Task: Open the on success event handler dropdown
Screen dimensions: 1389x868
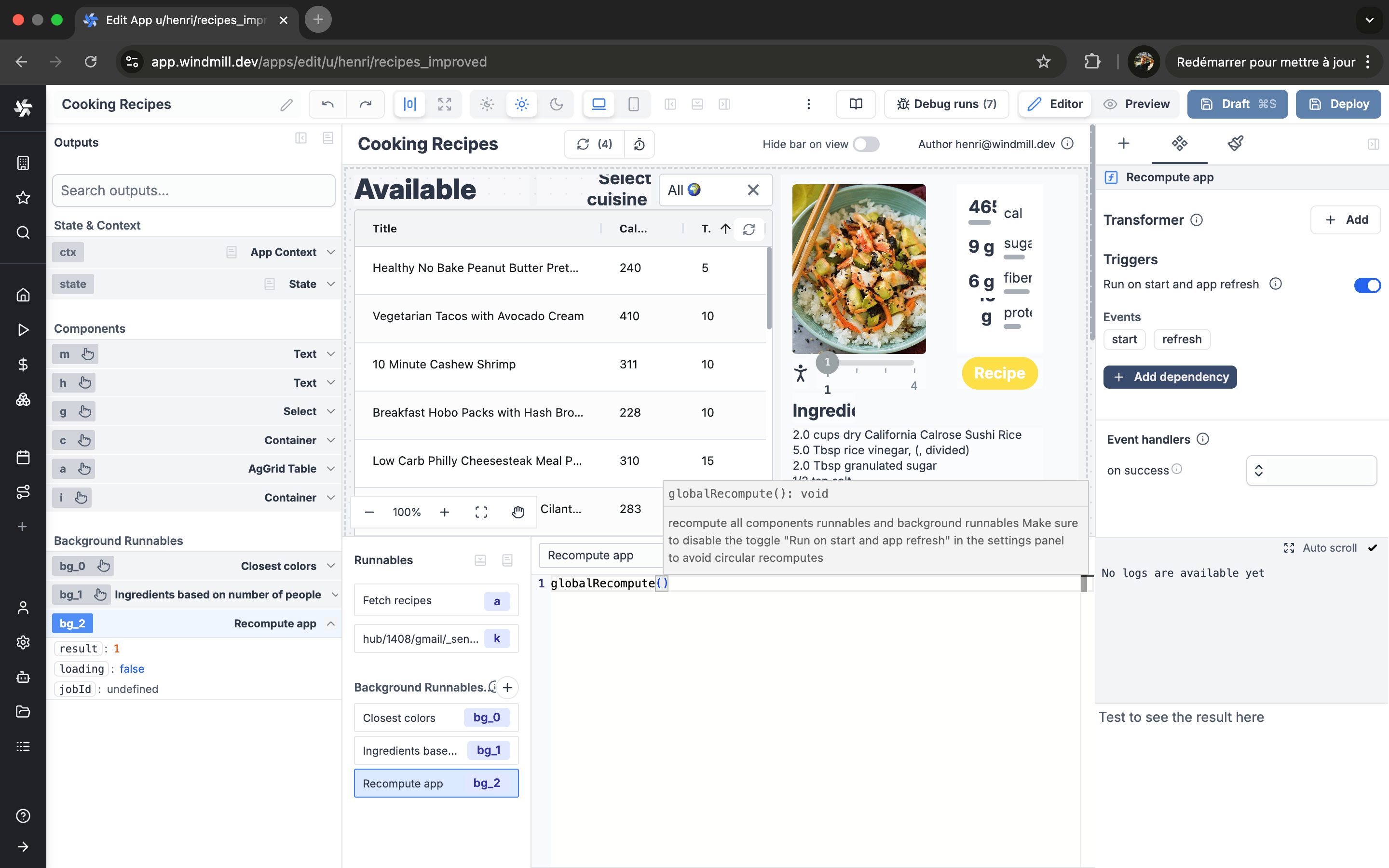Action: click(1311, 471)
